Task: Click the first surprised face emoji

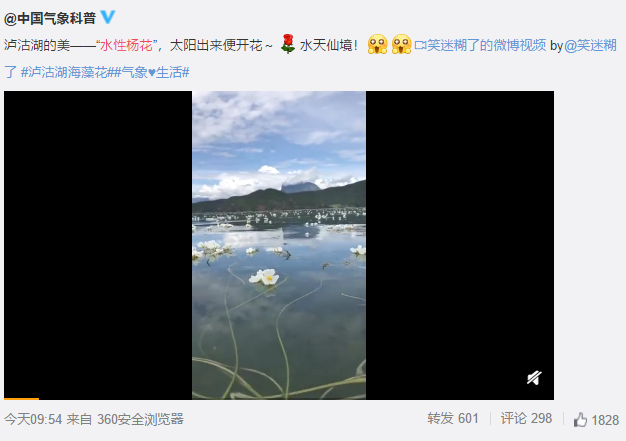Action: point(377,44)
